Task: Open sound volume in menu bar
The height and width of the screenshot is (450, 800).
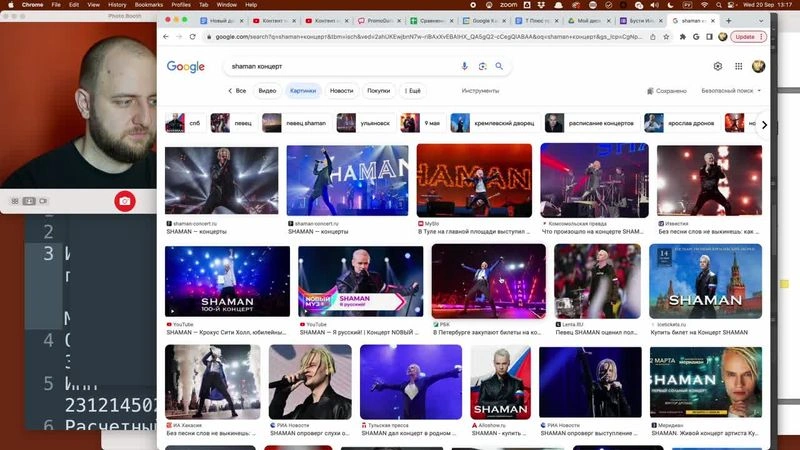Action: [x=655, y=5]
